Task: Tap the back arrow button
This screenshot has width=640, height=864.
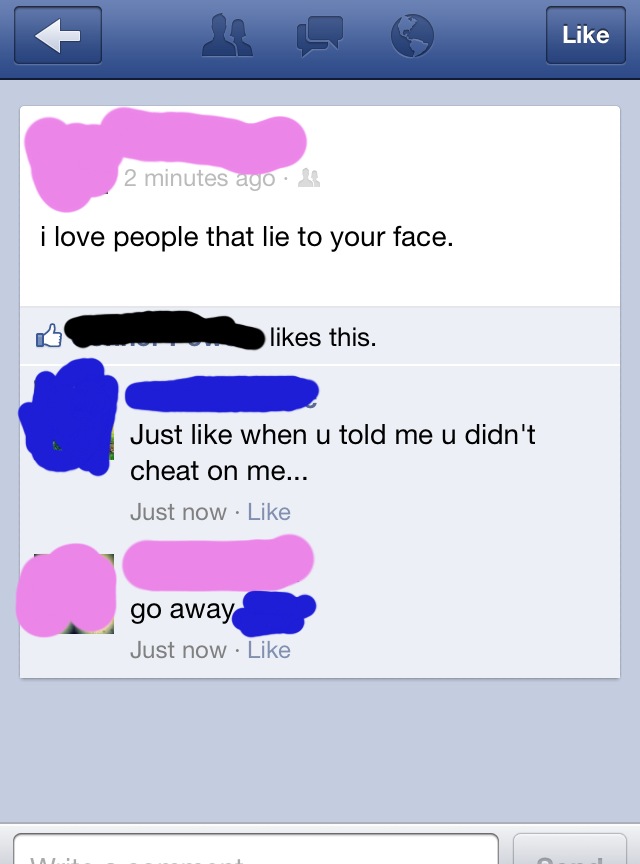Action: (58, 35)
